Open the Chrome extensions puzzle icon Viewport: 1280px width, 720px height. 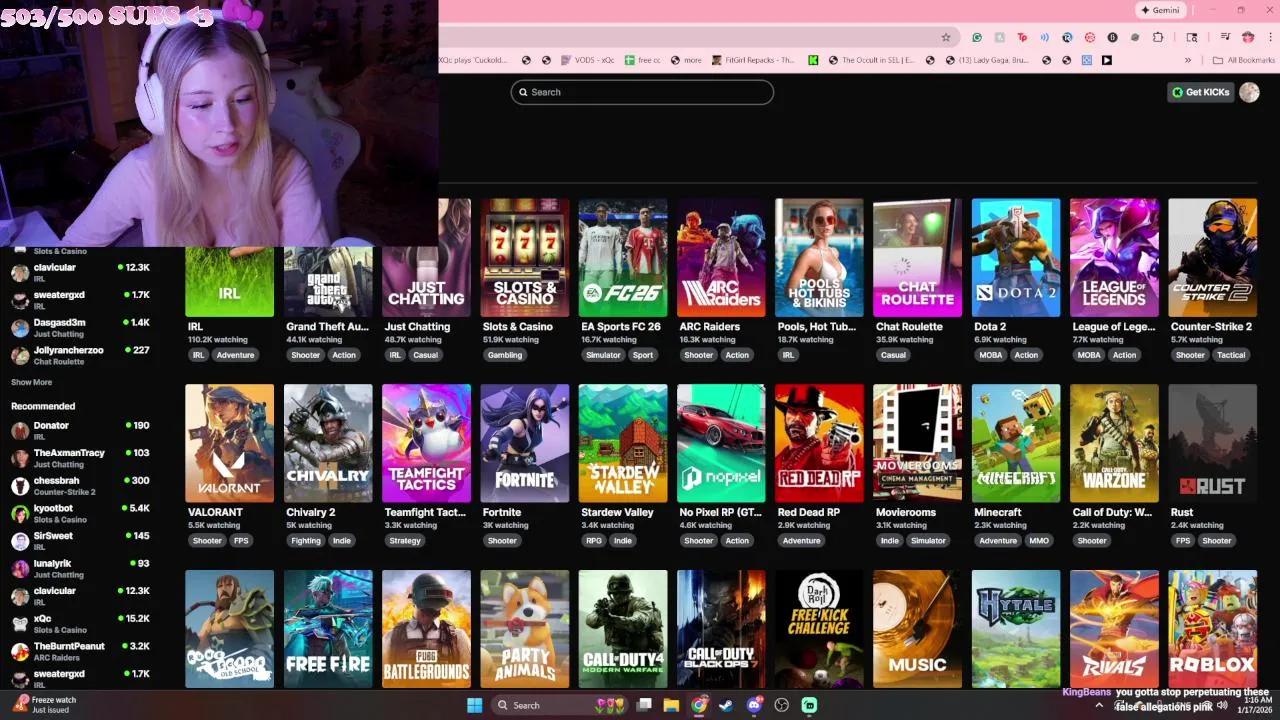[x=1158, y=37]
